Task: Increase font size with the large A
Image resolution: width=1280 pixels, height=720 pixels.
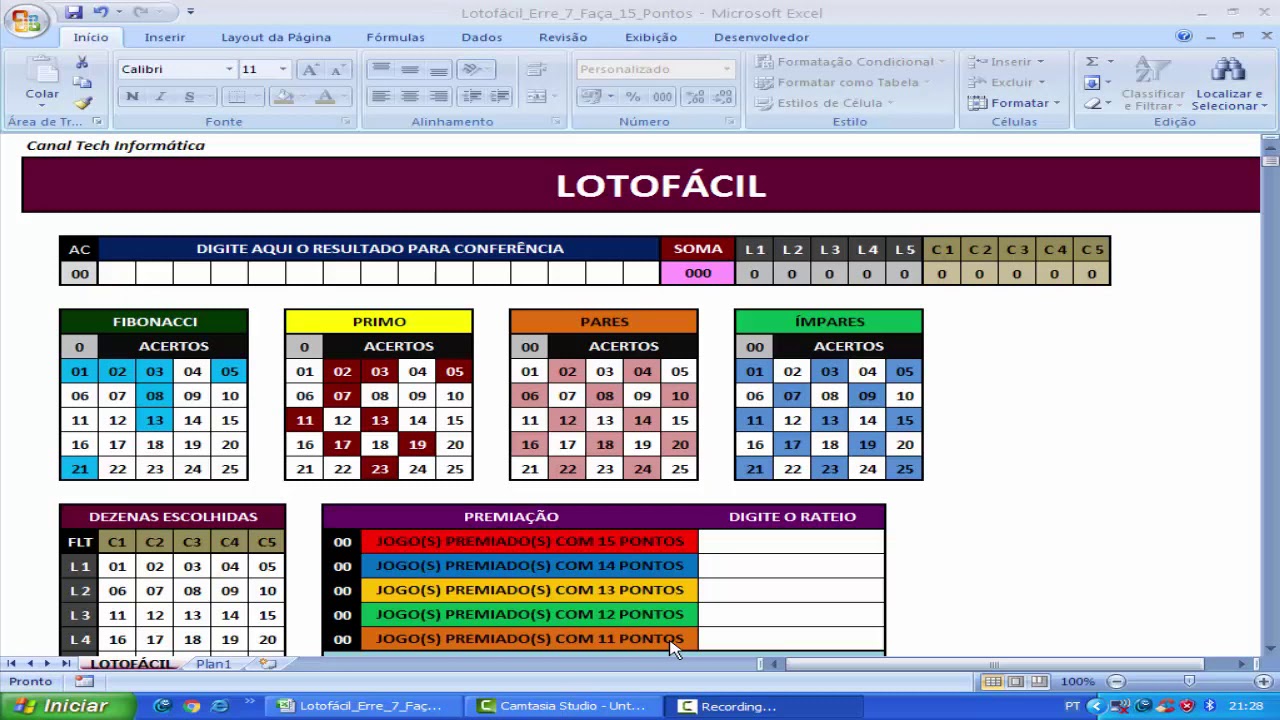Action: tap(310, 69)
